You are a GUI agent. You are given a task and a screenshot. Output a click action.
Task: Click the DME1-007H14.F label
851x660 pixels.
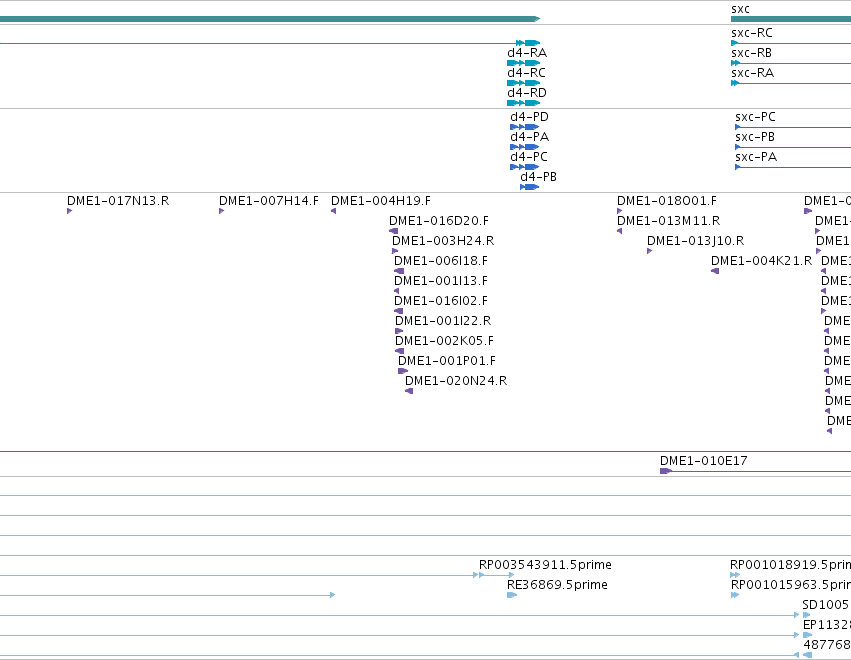pyautogui.click(x=269, y=201)
